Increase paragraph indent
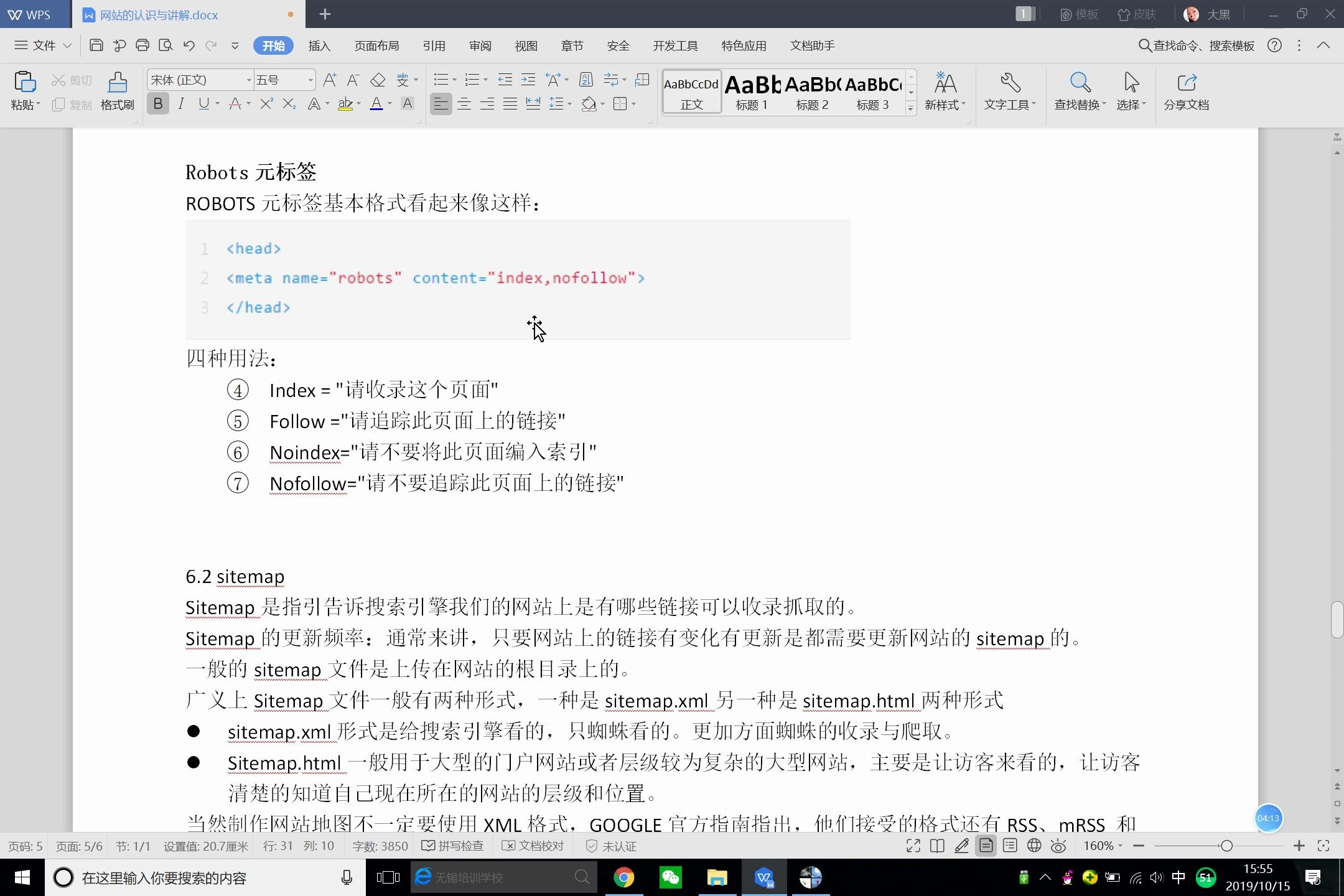This screenshot has width=1344, height=896. [528, 80]
